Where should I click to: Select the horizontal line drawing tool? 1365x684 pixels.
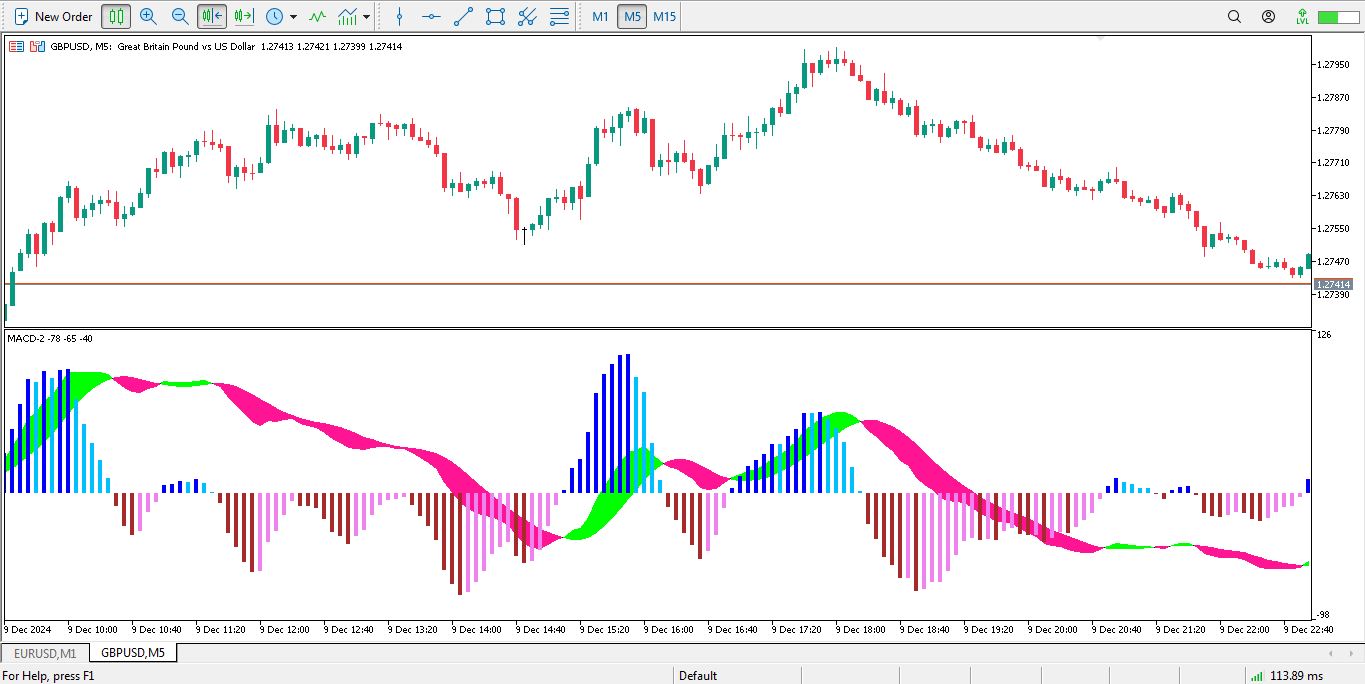pos(431,16)
